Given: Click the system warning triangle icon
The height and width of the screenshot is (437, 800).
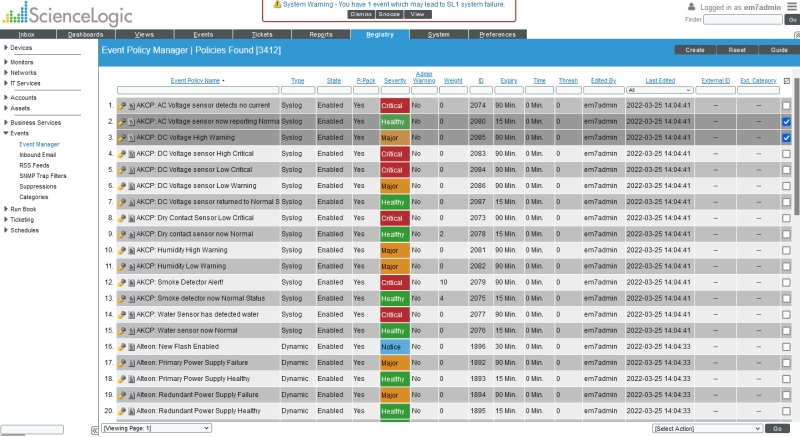Looking at the screenshot, I should 277,4.
